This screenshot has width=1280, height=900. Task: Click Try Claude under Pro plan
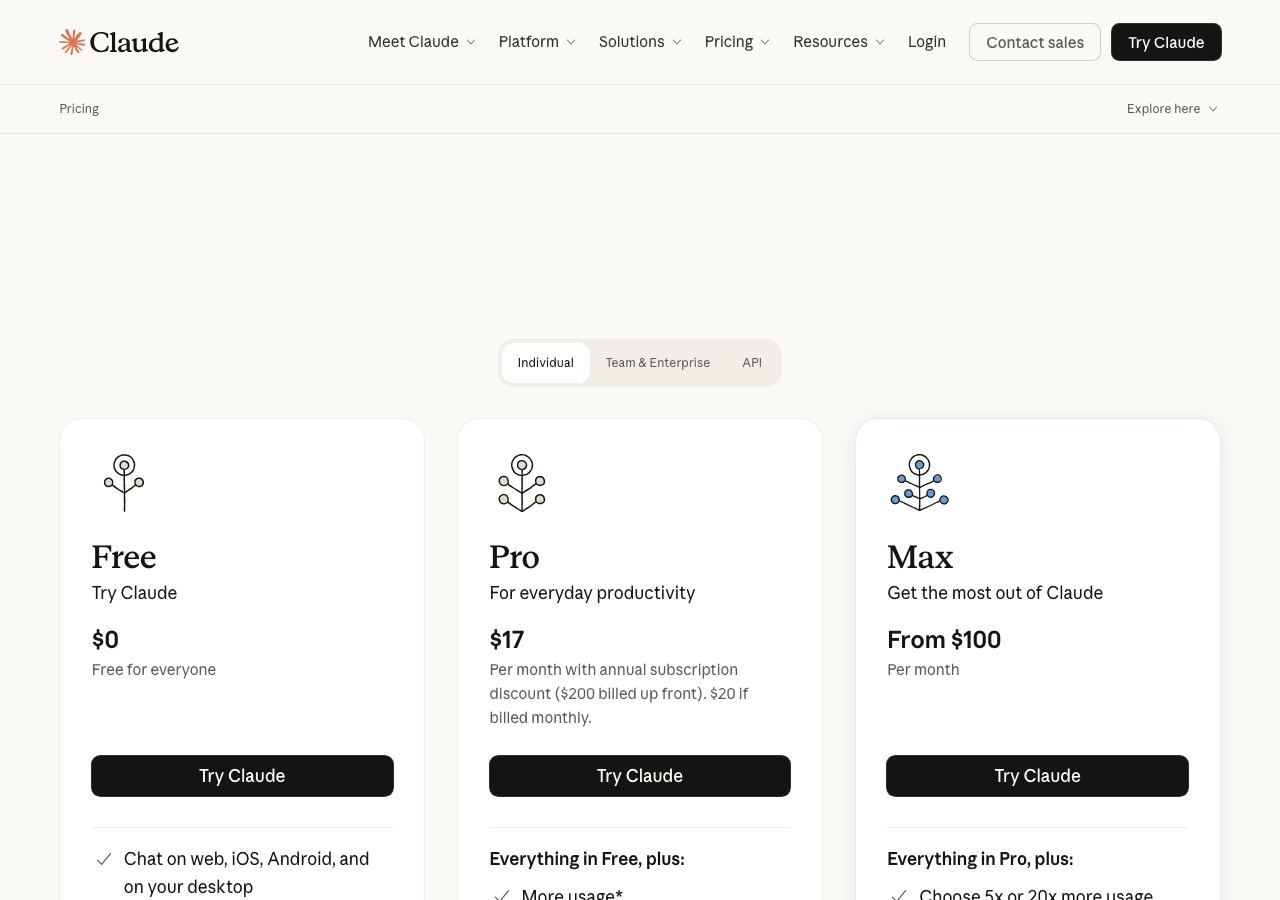tap(640, 776)
